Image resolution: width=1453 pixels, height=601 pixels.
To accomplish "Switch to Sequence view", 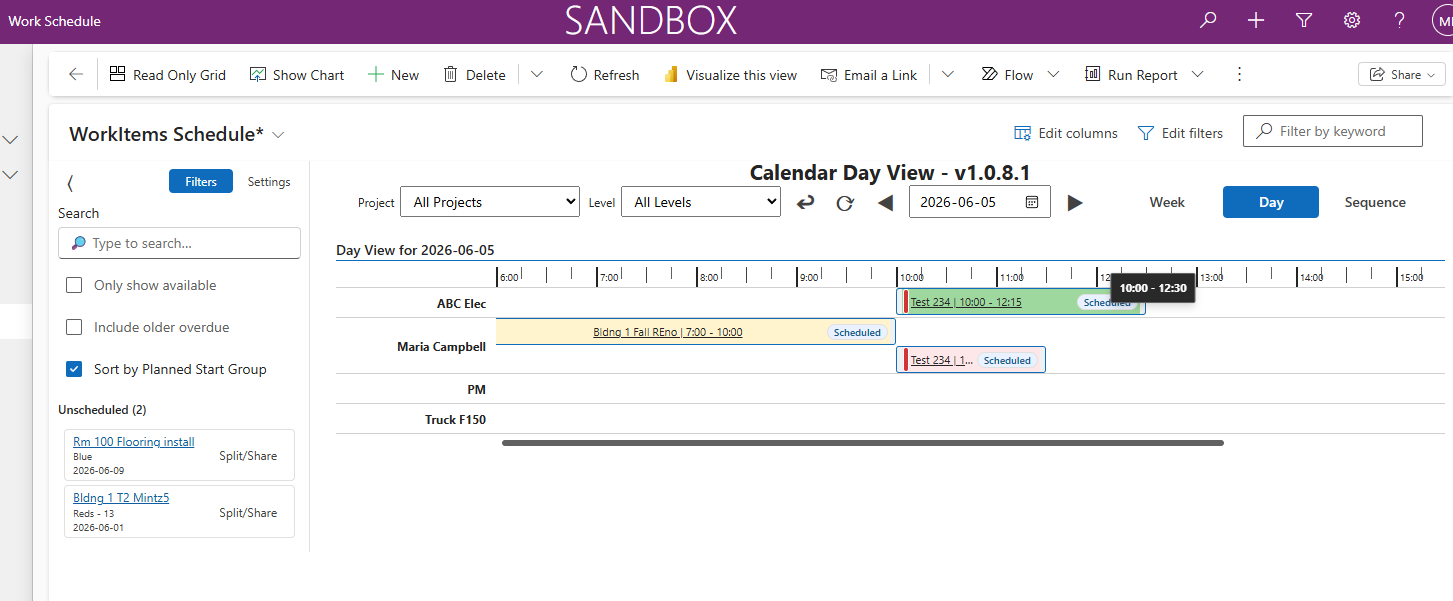I will [x=1375, y=202].
